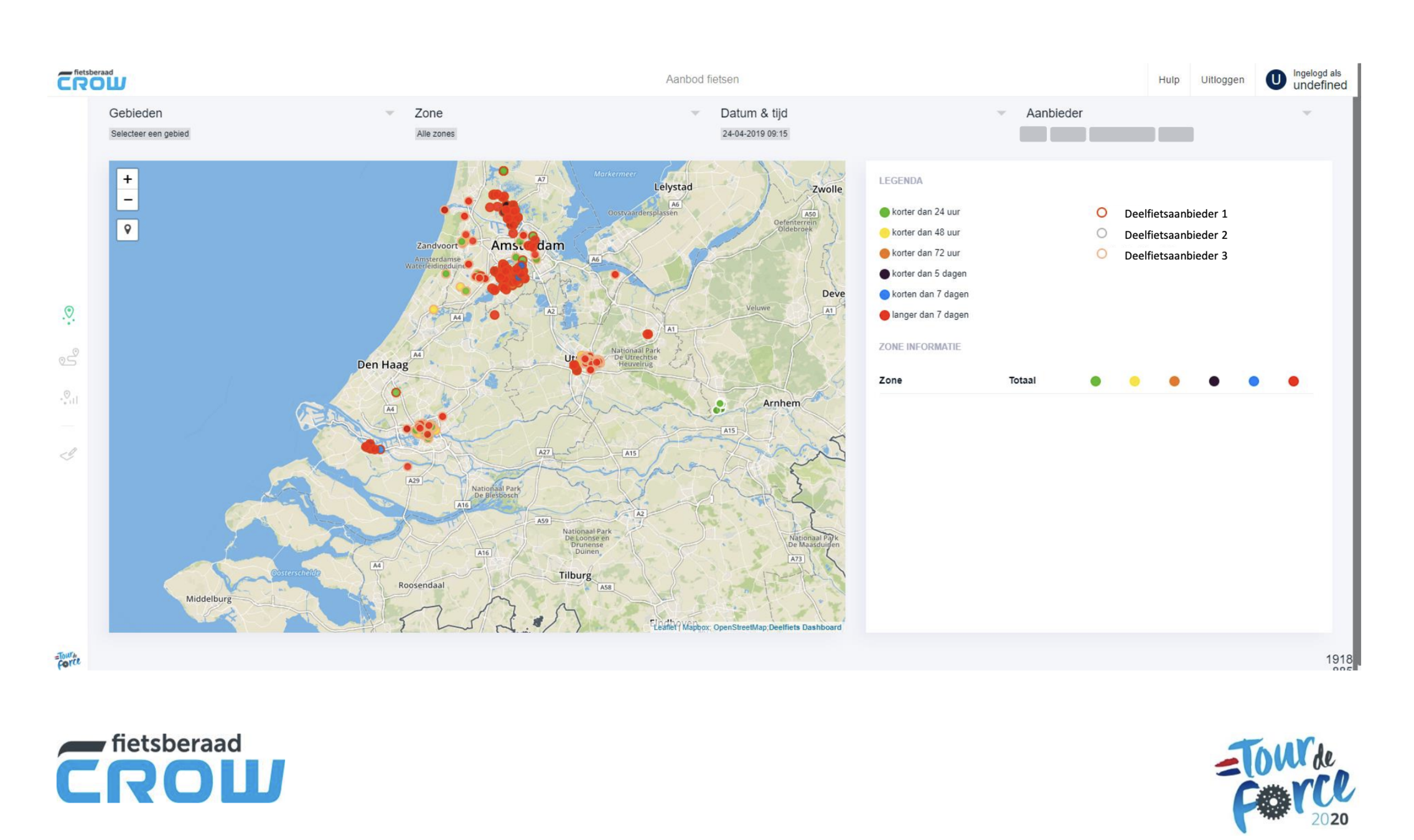This screenshot has height=840, width=1414.
Task: Click the Leaflet attribution link
Action: (664, 627)
